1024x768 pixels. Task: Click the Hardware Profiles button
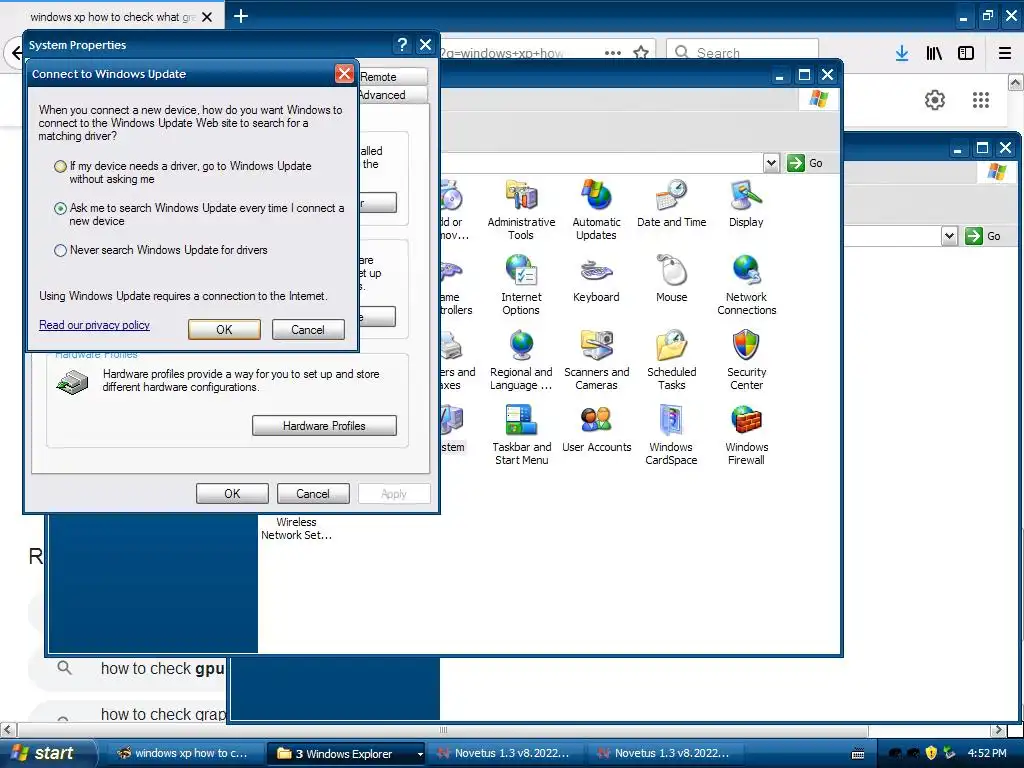click(x=324, y=426)
